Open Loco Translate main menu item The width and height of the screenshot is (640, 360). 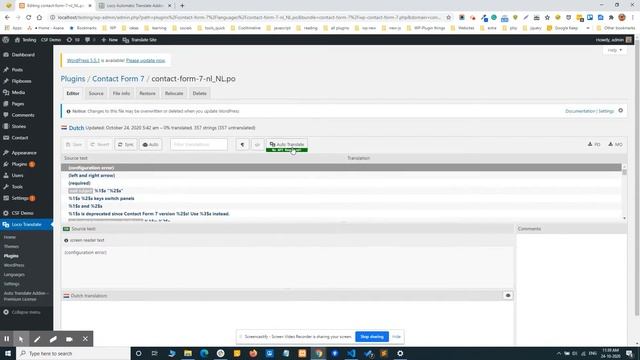pyautogui.click(x=26, y=224)
